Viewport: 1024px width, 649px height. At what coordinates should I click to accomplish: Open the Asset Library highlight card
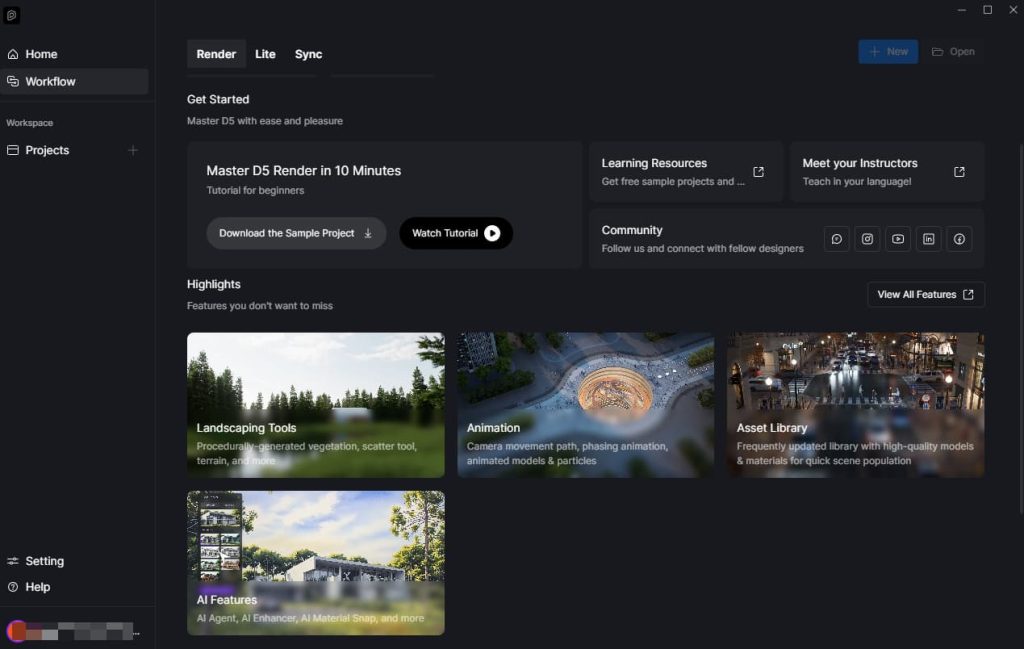pyautogui.click(x=856, y=405)
